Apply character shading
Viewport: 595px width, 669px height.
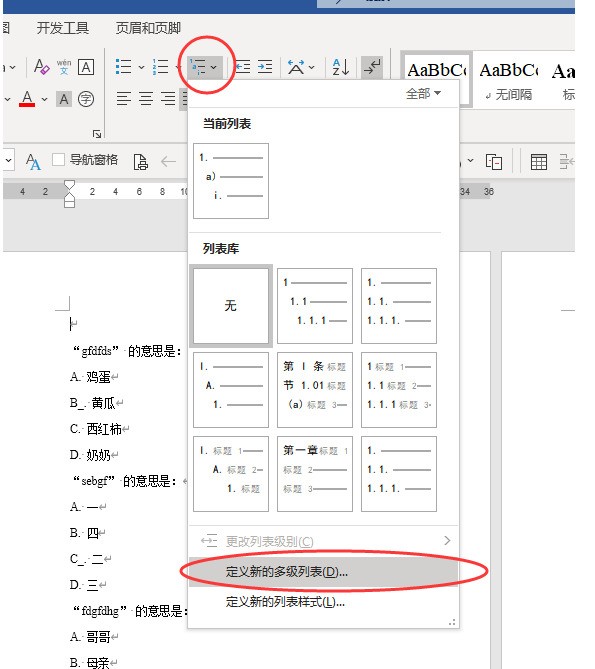(64, 99)
